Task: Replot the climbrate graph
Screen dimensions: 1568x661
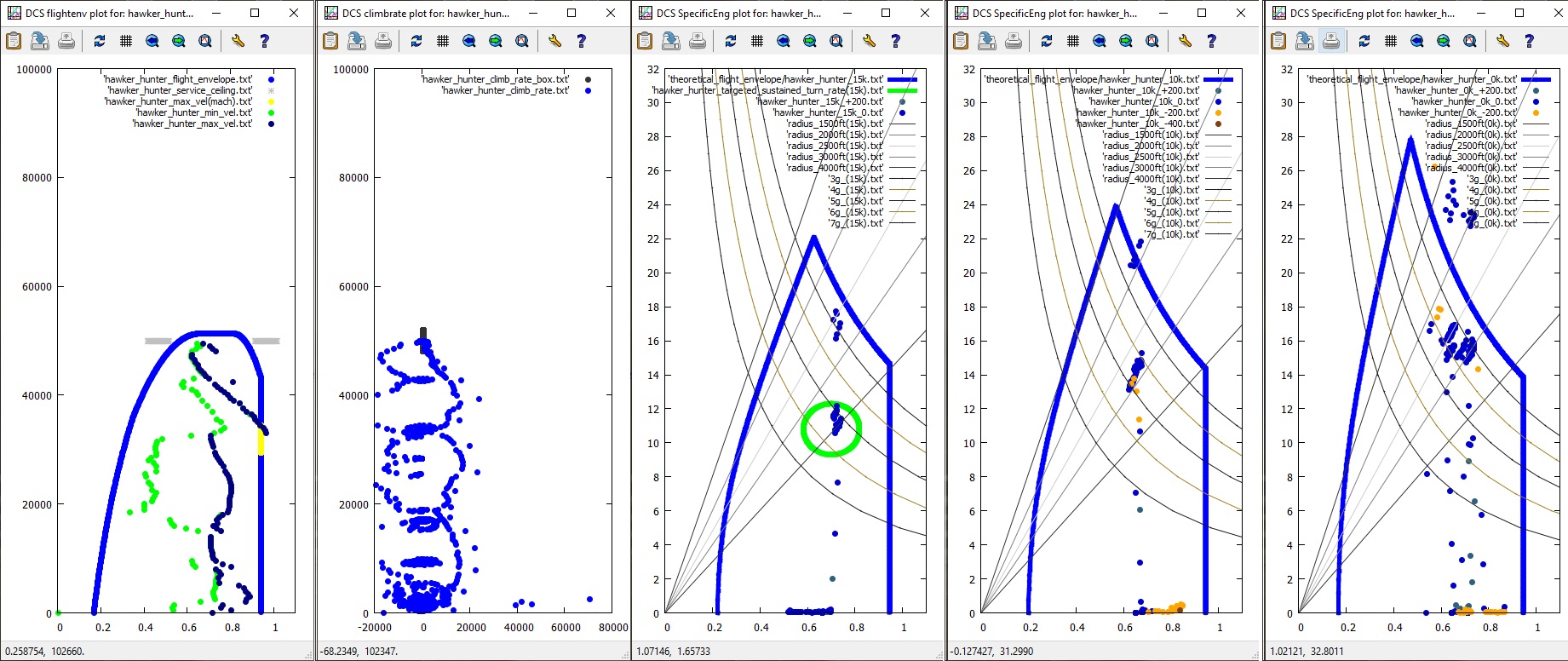Action: pyautogui.click(x=416, y=41)
